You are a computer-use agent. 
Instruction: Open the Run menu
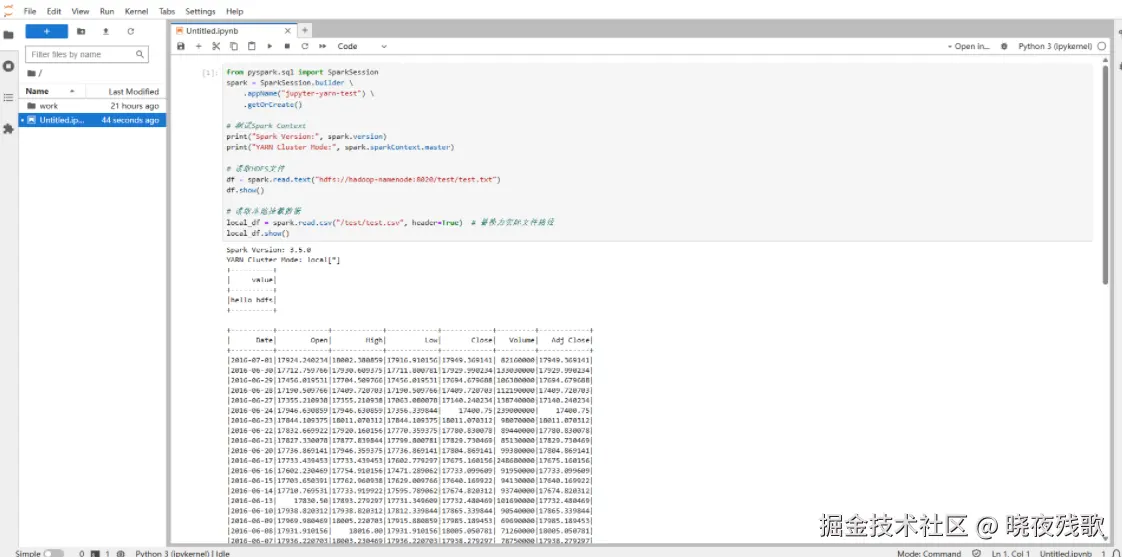click(107, 11)
